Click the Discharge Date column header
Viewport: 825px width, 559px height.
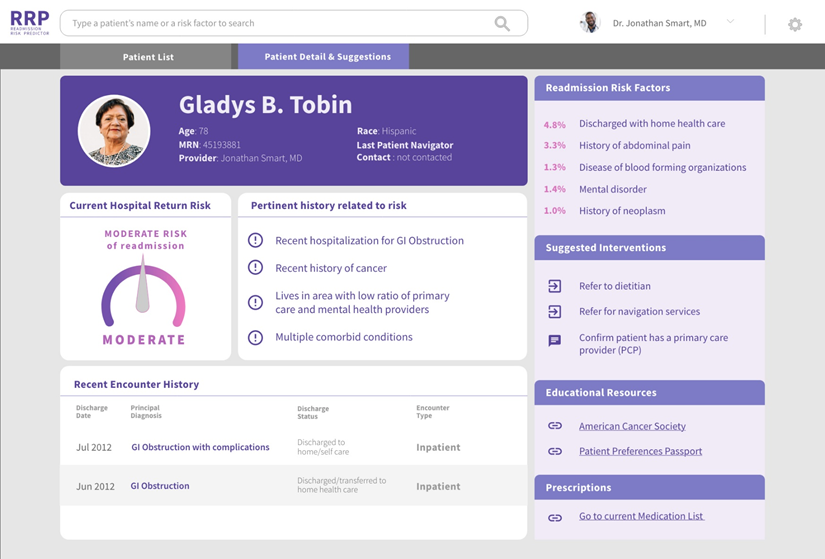click(92, 412)
